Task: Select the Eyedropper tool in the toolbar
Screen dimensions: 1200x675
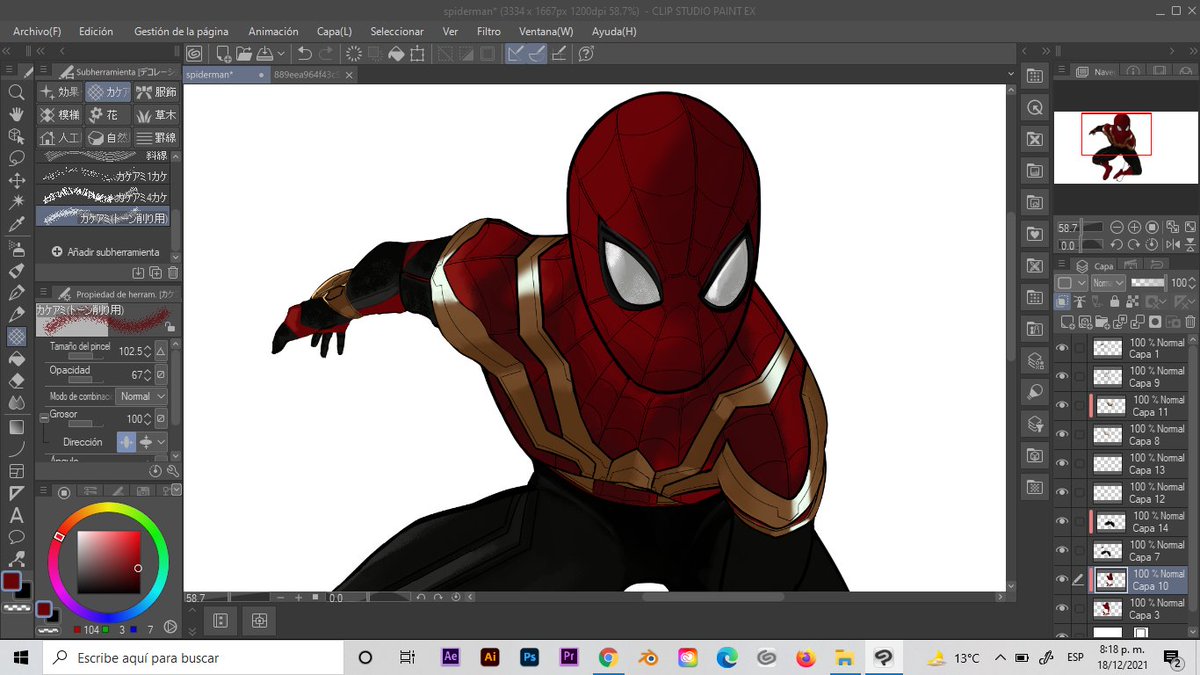Action: [16, 225]
